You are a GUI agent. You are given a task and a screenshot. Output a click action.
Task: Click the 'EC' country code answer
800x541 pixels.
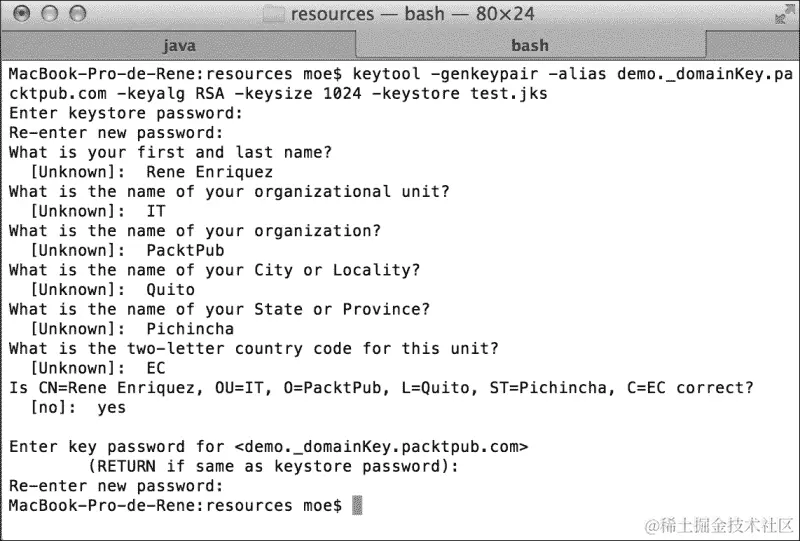156,368
